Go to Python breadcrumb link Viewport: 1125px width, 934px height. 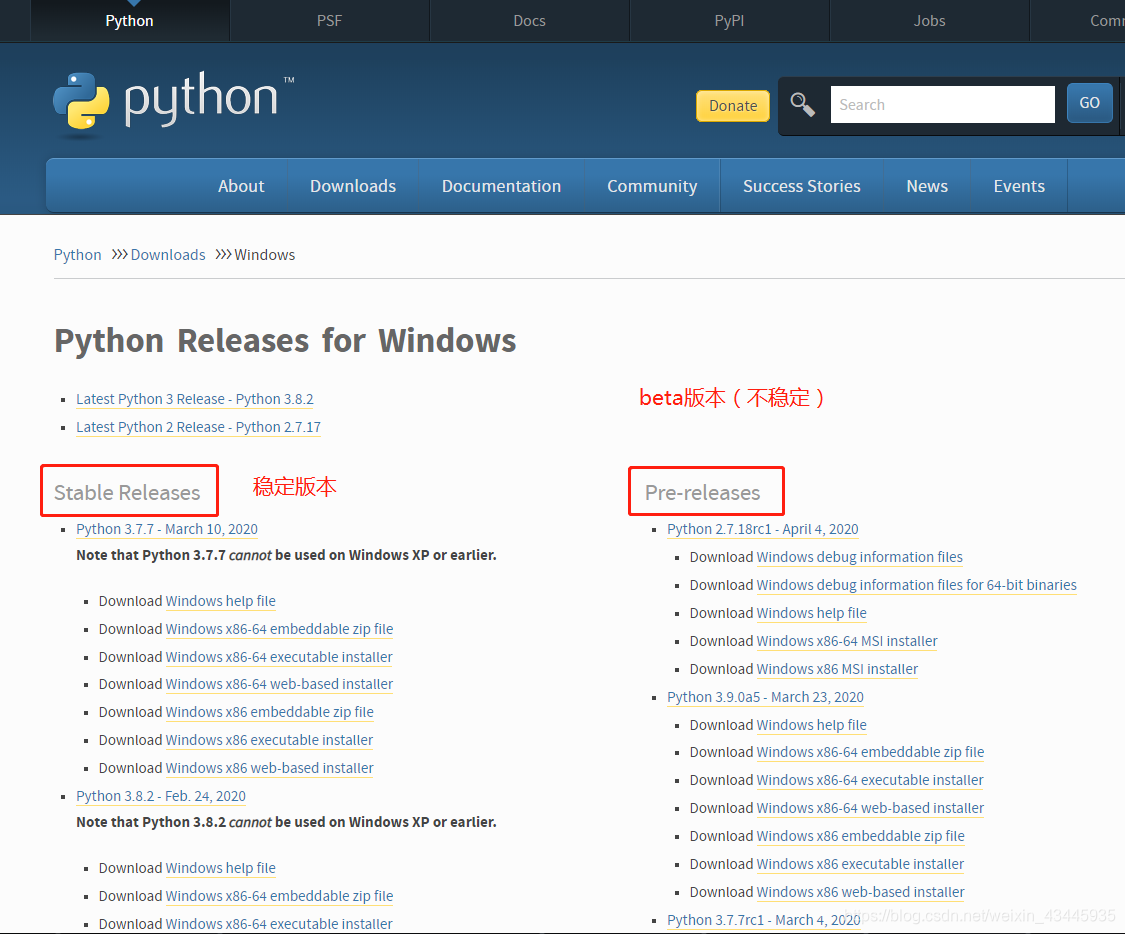tap(77, 255)
